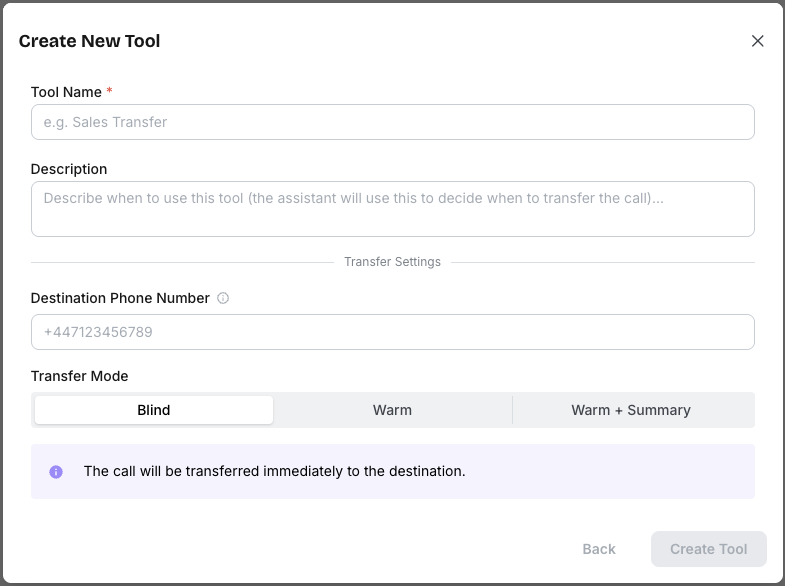The width and height of the screenshot is (785, 586).
Task: Open the Destination Phone Number info tooltip icon
Action: tap(223, 298)
